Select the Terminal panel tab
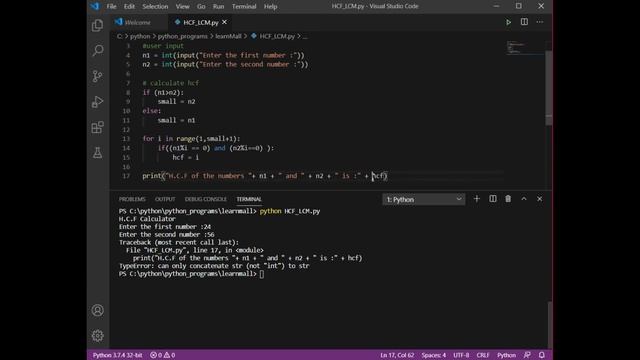Screen dimensions: 640x360 pyautogui.click(x=249, y=199)
